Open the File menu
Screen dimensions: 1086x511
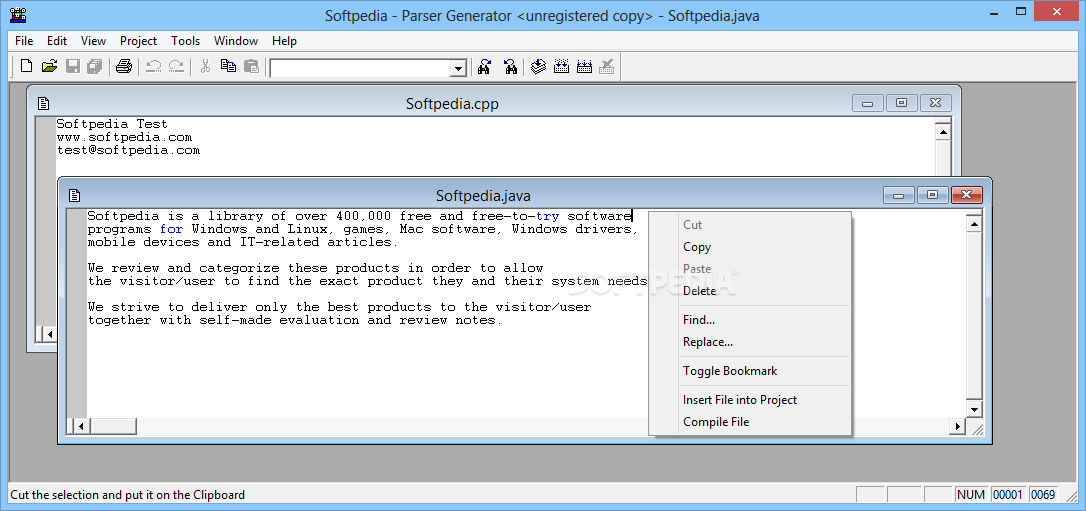(24, 41)
